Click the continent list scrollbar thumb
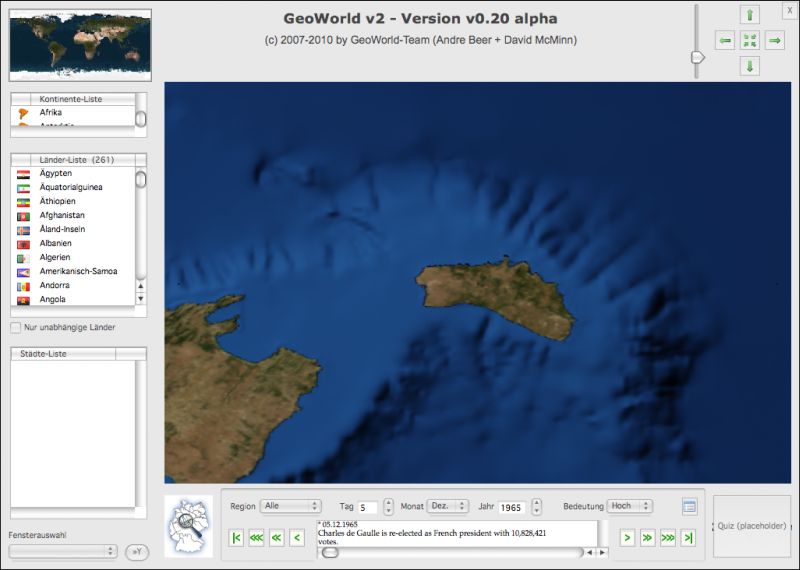800x570 pixels. pos(141,119)
